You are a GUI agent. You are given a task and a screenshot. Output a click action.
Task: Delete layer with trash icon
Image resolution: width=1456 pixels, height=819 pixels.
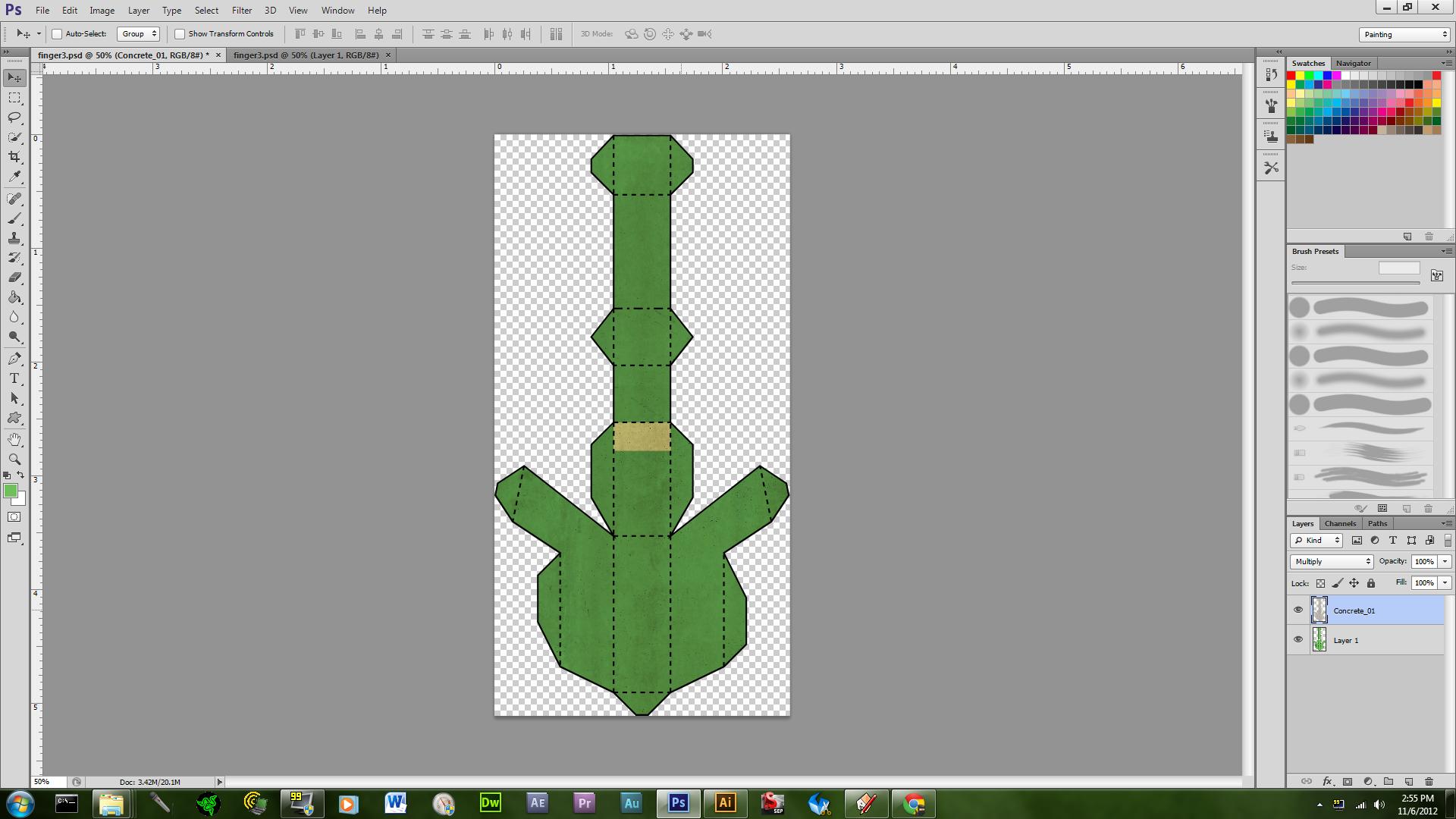(x=1429, y=781)
